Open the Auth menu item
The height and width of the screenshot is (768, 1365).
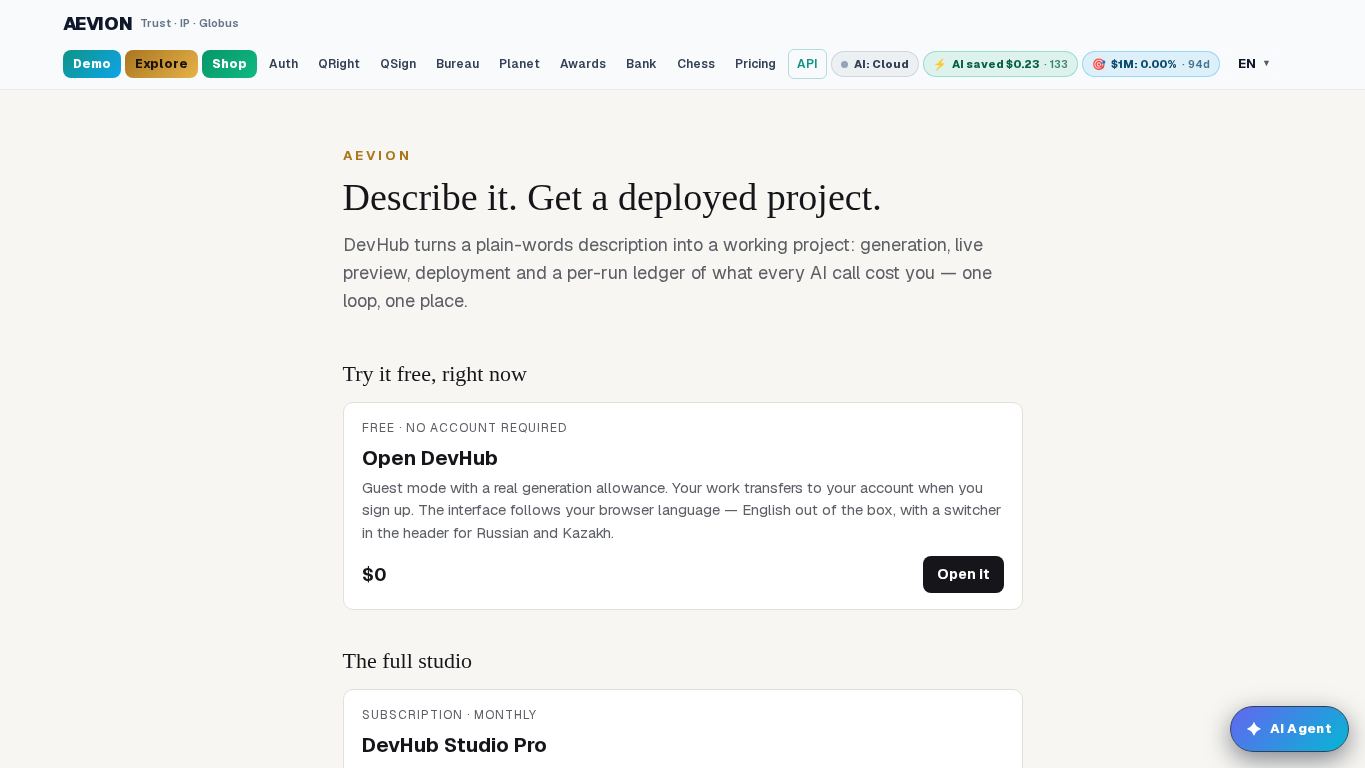283,64
